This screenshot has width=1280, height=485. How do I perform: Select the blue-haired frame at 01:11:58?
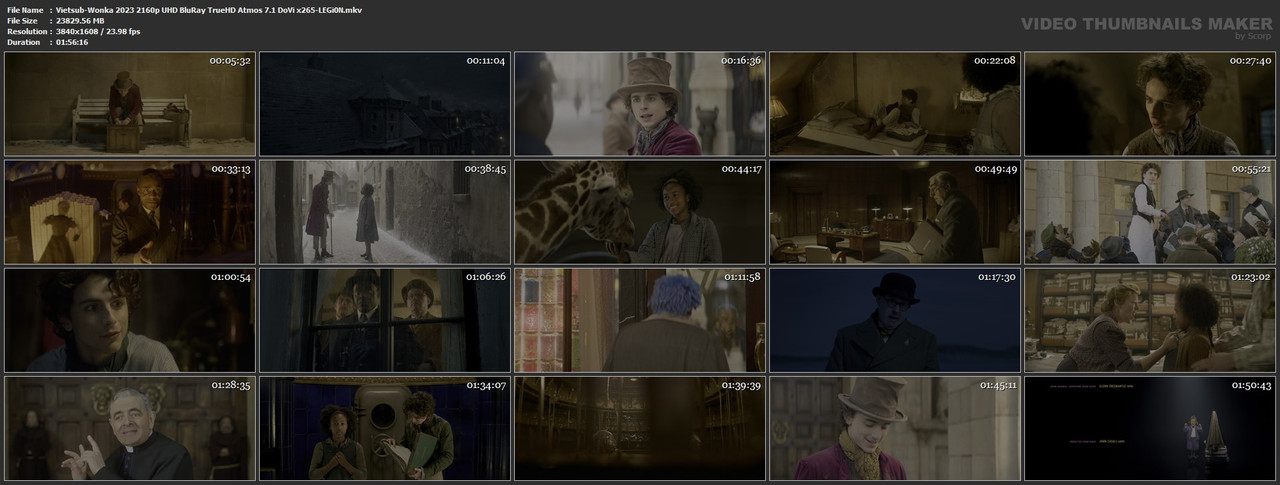click(x=640, y=320)
